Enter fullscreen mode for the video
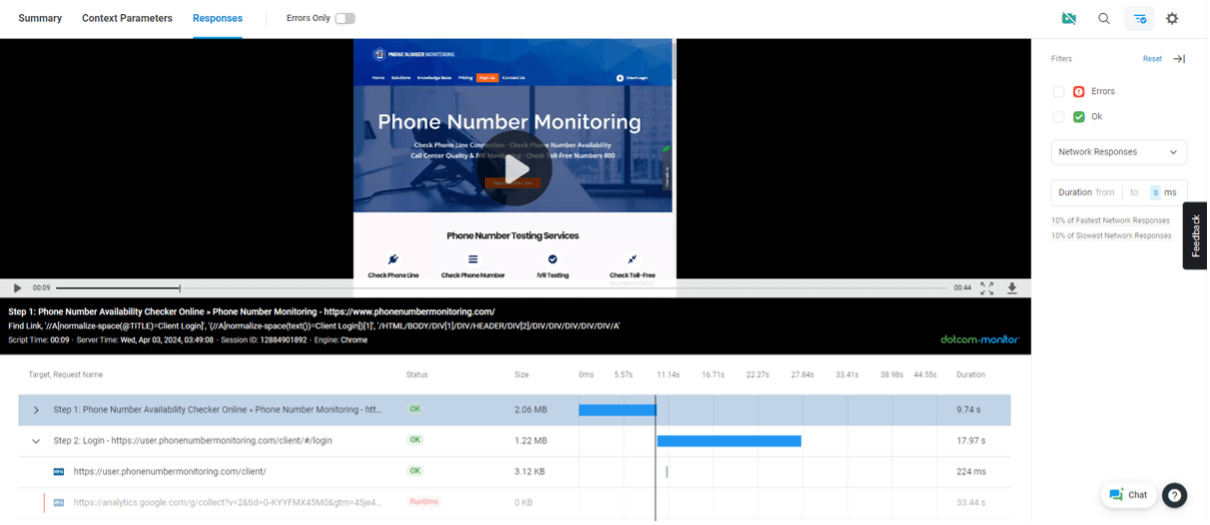 click(987, 288)
